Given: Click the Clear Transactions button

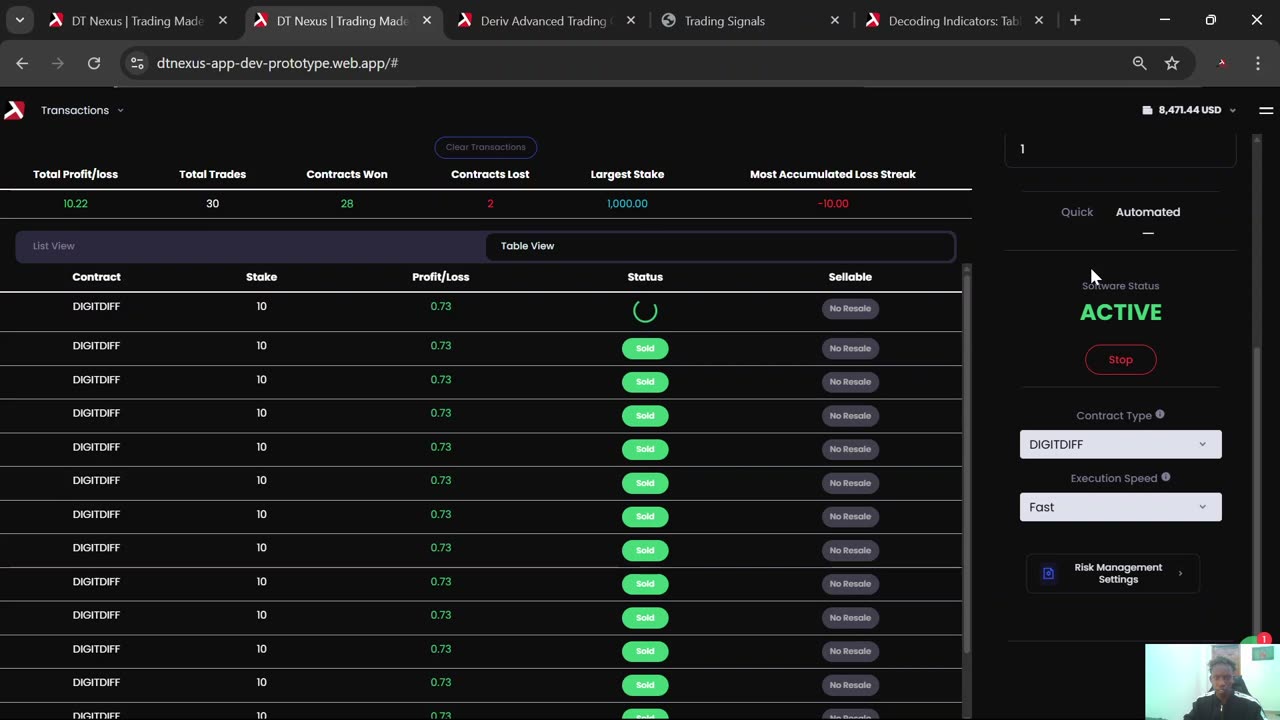Looking at the screenshot, I should click(485, 147).
